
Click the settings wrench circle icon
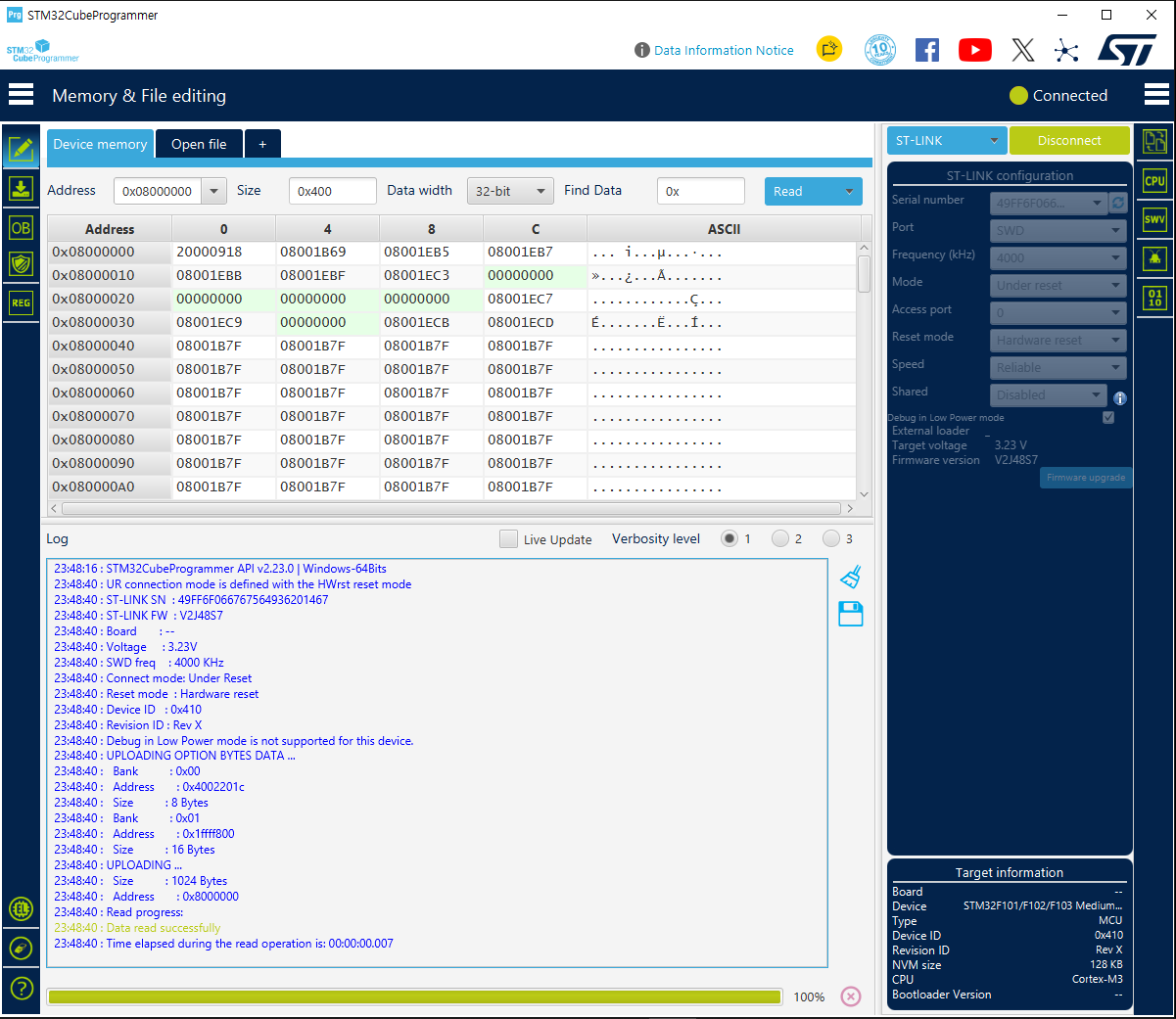coord(22,948)
